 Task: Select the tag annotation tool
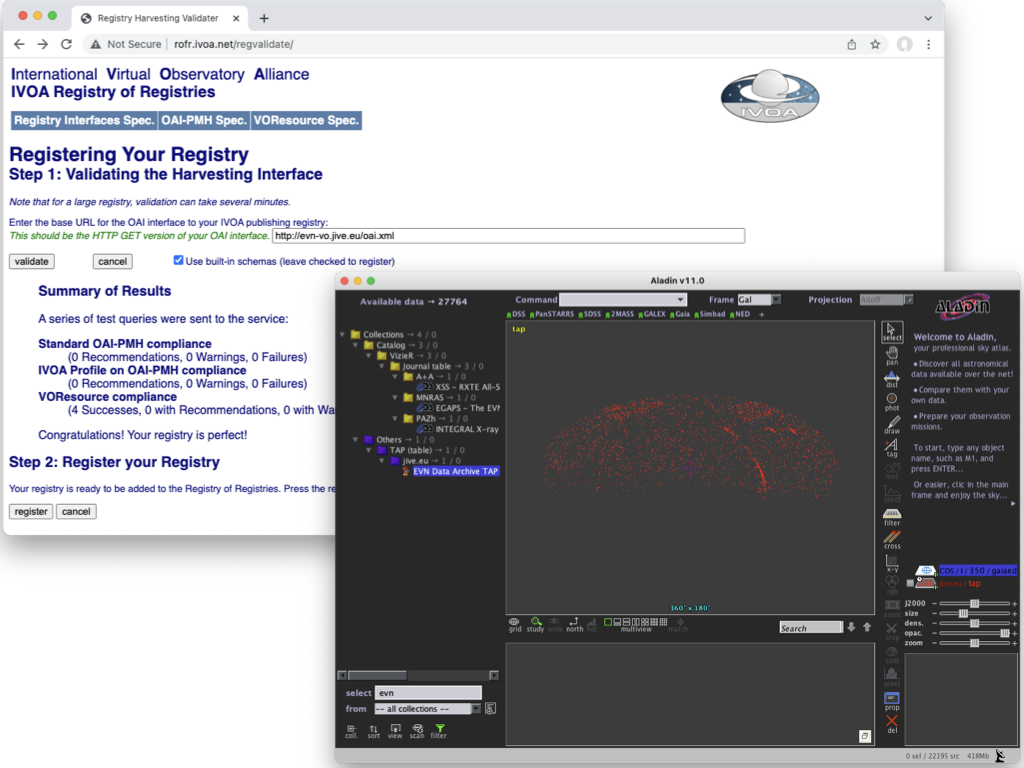click(x=891, y=448)
